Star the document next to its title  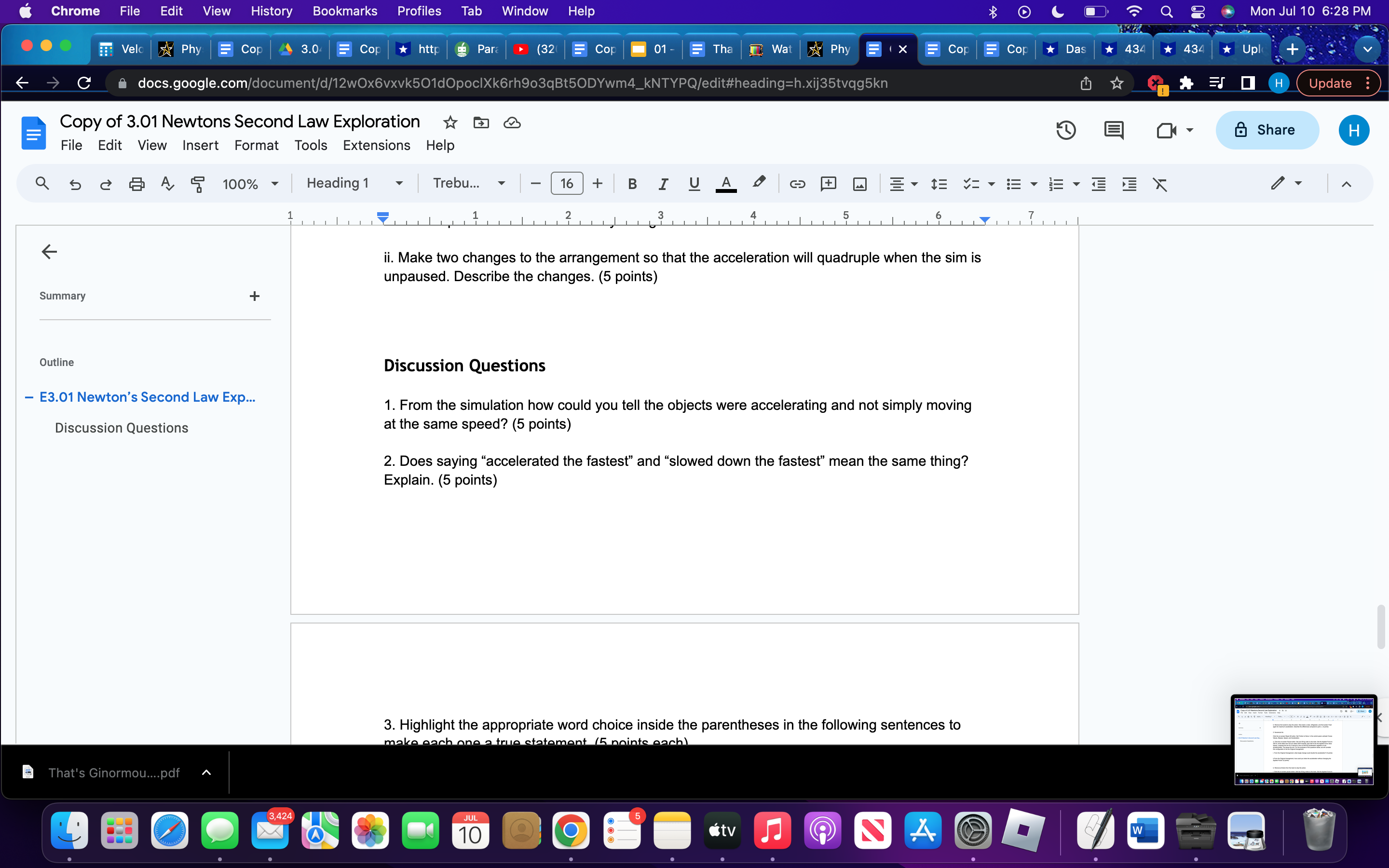coord(450,122)
